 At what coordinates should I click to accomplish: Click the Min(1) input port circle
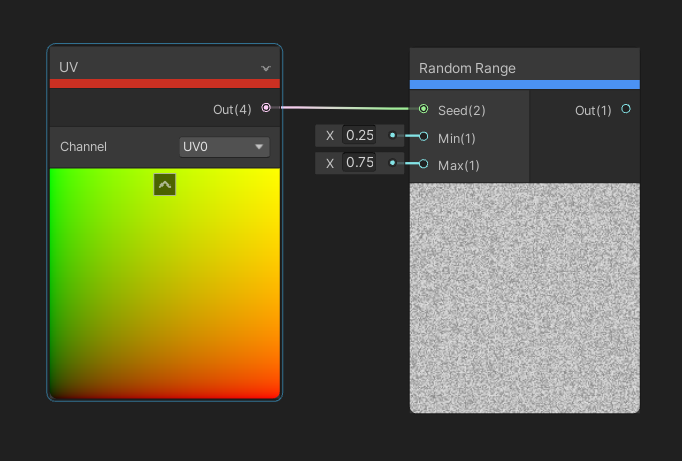tap(424, 136)
